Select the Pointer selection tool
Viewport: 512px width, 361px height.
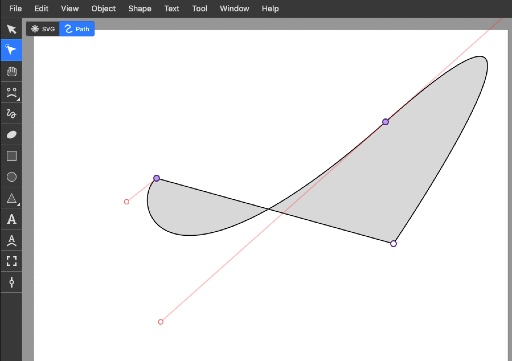[x=11, y=29]
